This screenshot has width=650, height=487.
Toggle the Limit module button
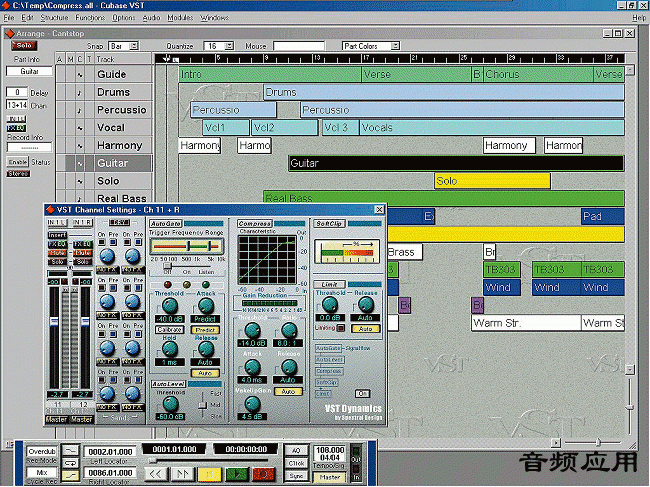coord(329,284)
